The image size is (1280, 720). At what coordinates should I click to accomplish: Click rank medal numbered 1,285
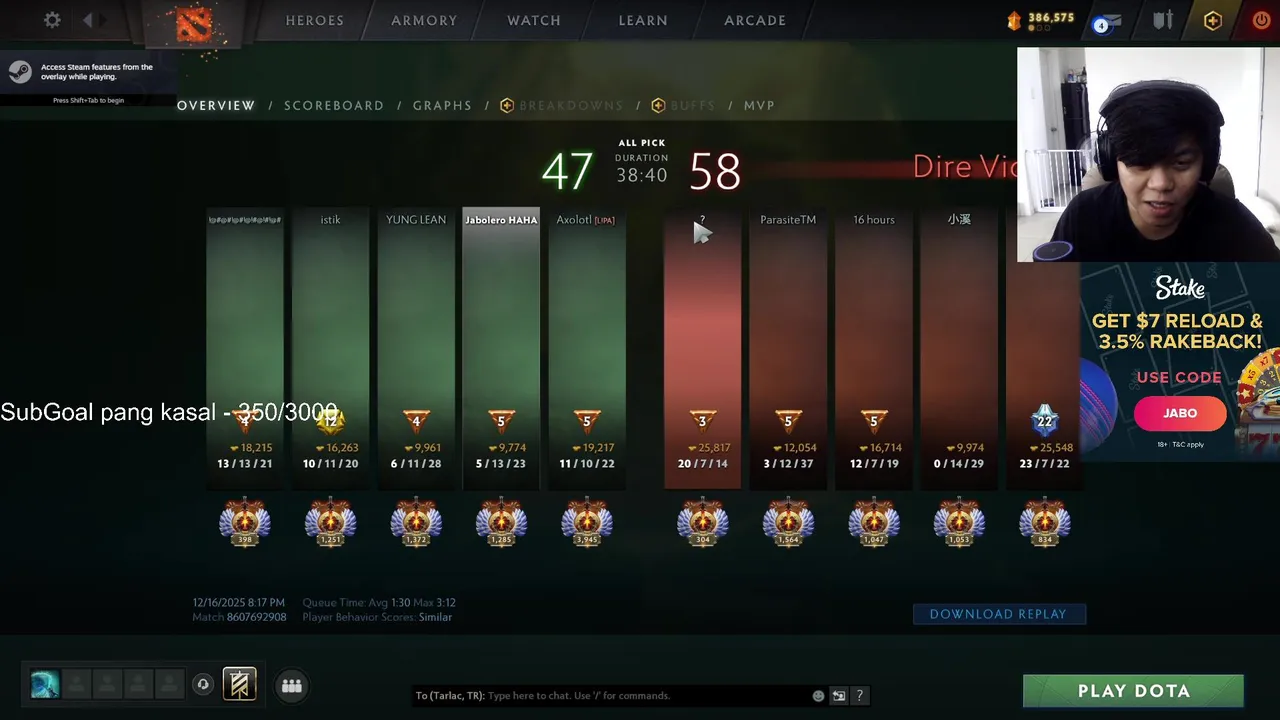[501, 523]
